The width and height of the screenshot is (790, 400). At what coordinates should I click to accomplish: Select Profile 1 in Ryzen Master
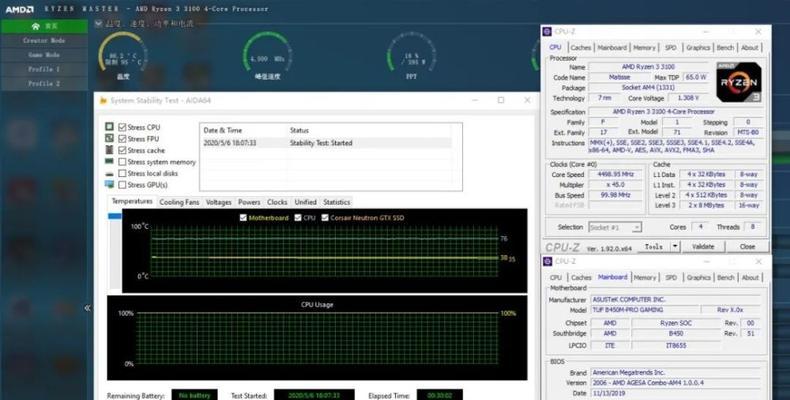[44, 69]
